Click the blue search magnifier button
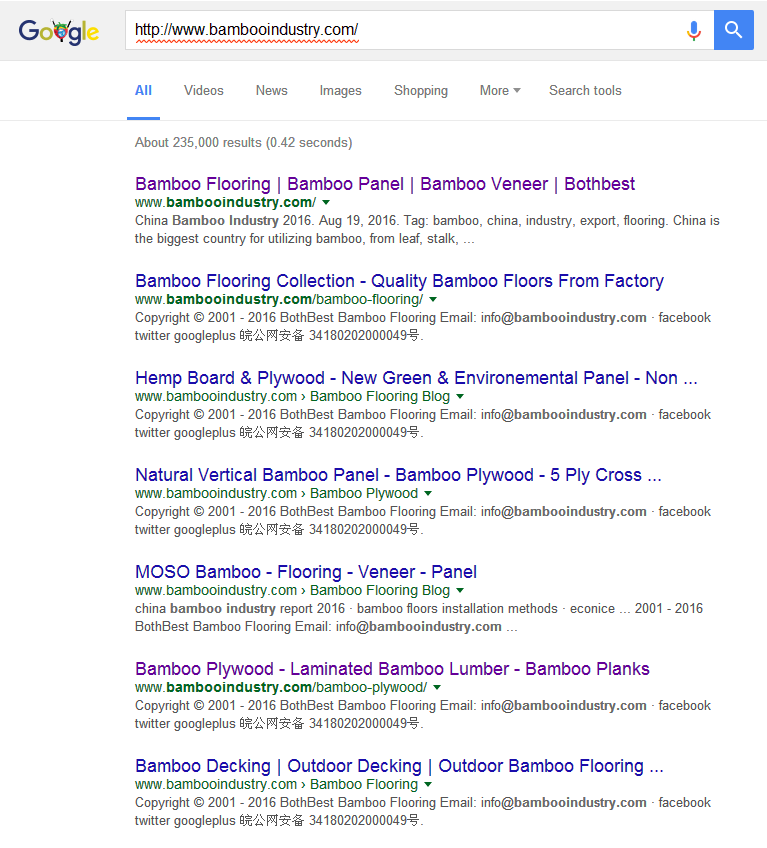Image resolution: width=767 pixels, height=848 pixels. [x=733, y=30]
